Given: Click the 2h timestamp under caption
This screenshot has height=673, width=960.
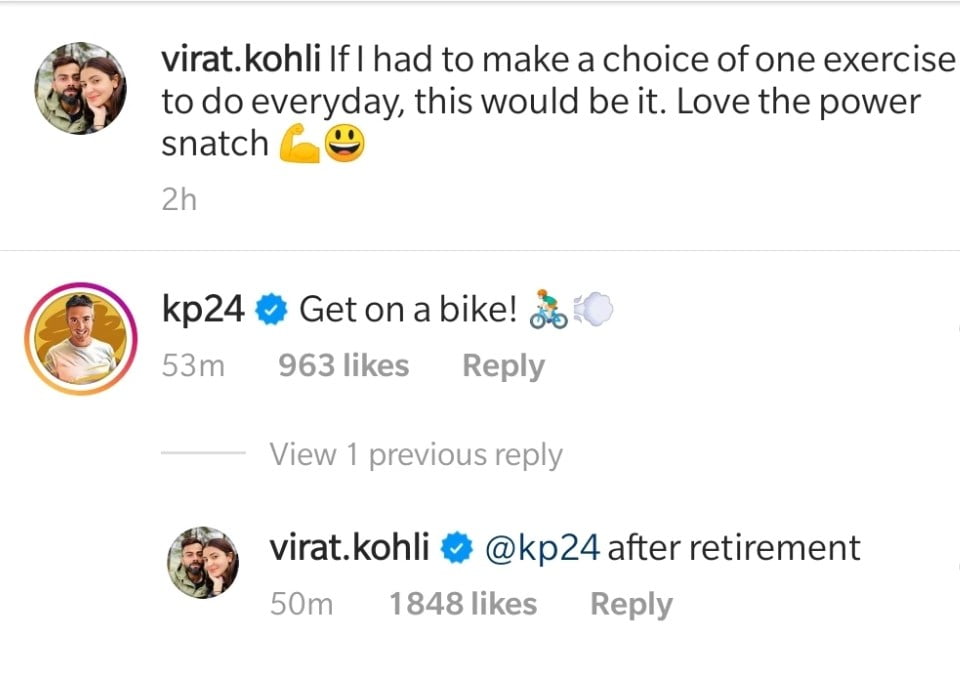Looking at the screenshot, I should coord(179,200).
